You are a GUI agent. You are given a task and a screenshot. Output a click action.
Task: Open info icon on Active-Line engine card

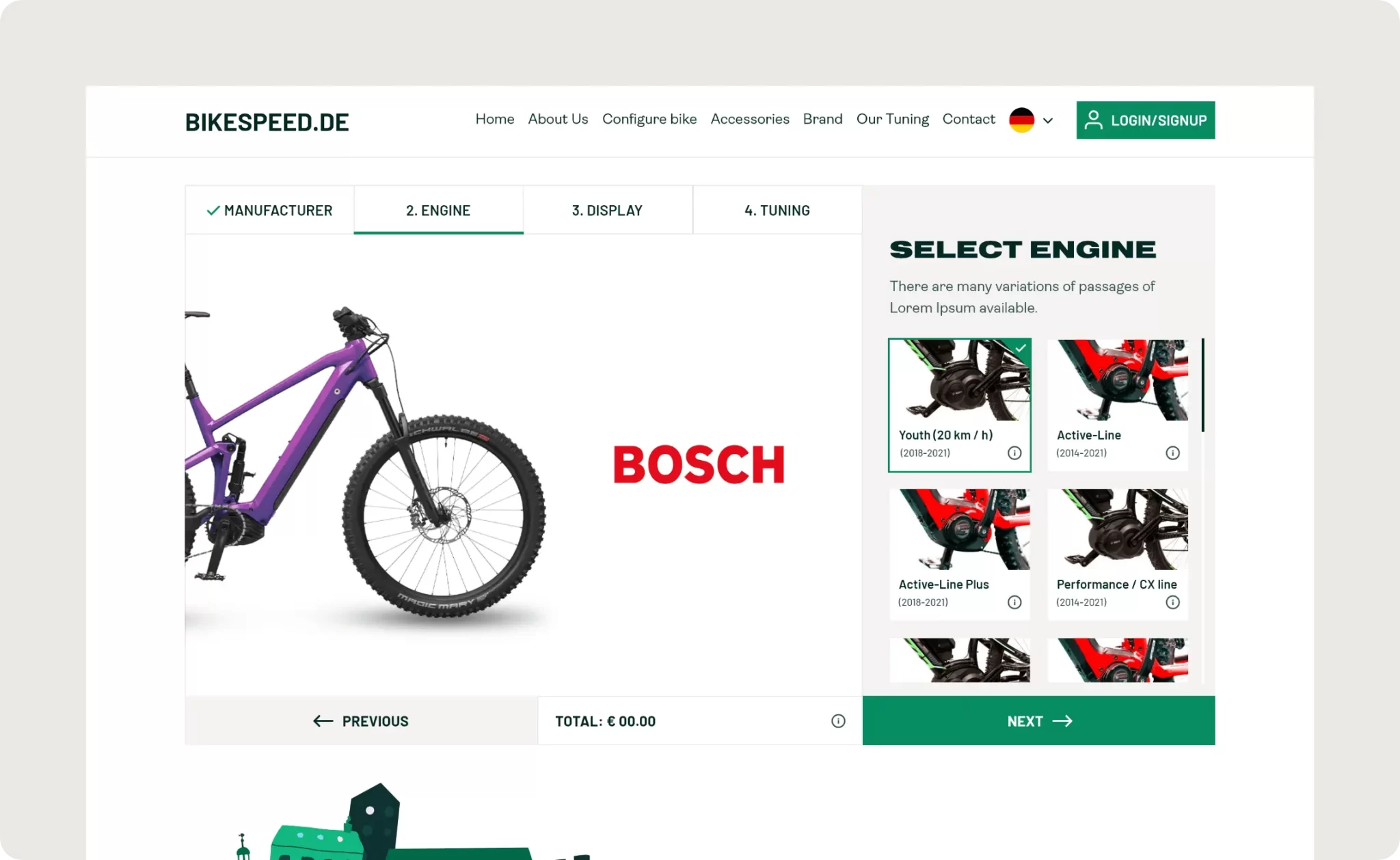1172,453
